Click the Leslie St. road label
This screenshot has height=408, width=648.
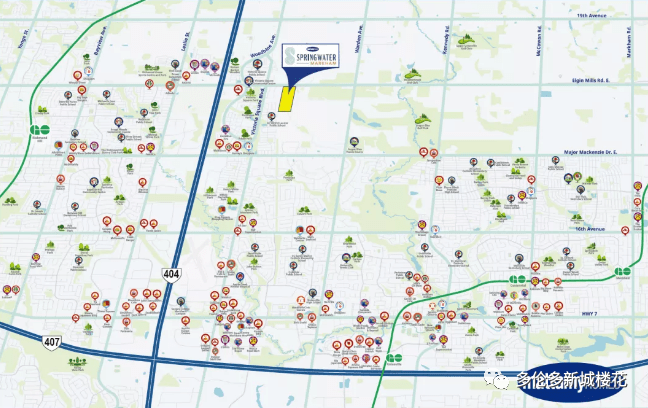185,42
